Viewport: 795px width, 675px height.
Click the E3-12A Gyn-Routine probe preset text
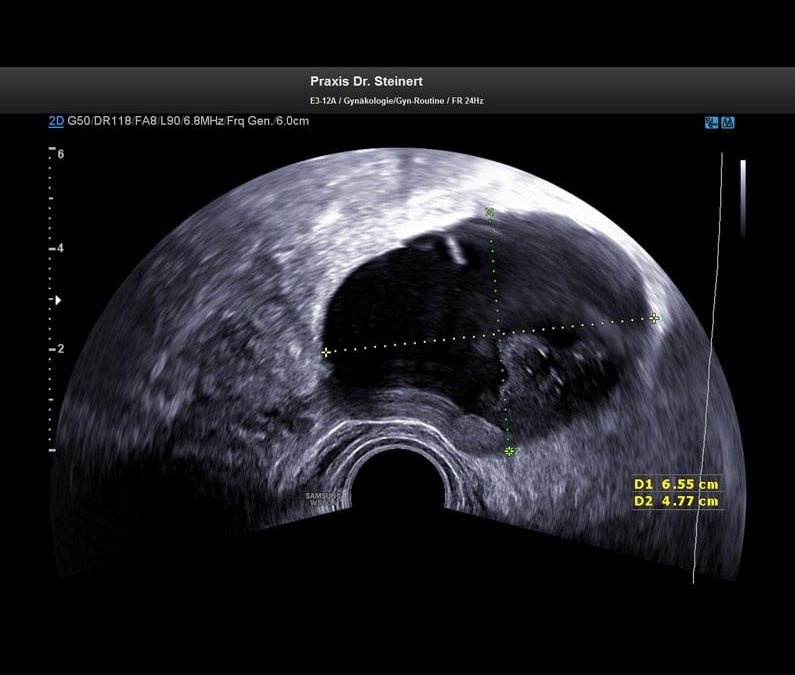pyautogui.click(x=397, y=101)
